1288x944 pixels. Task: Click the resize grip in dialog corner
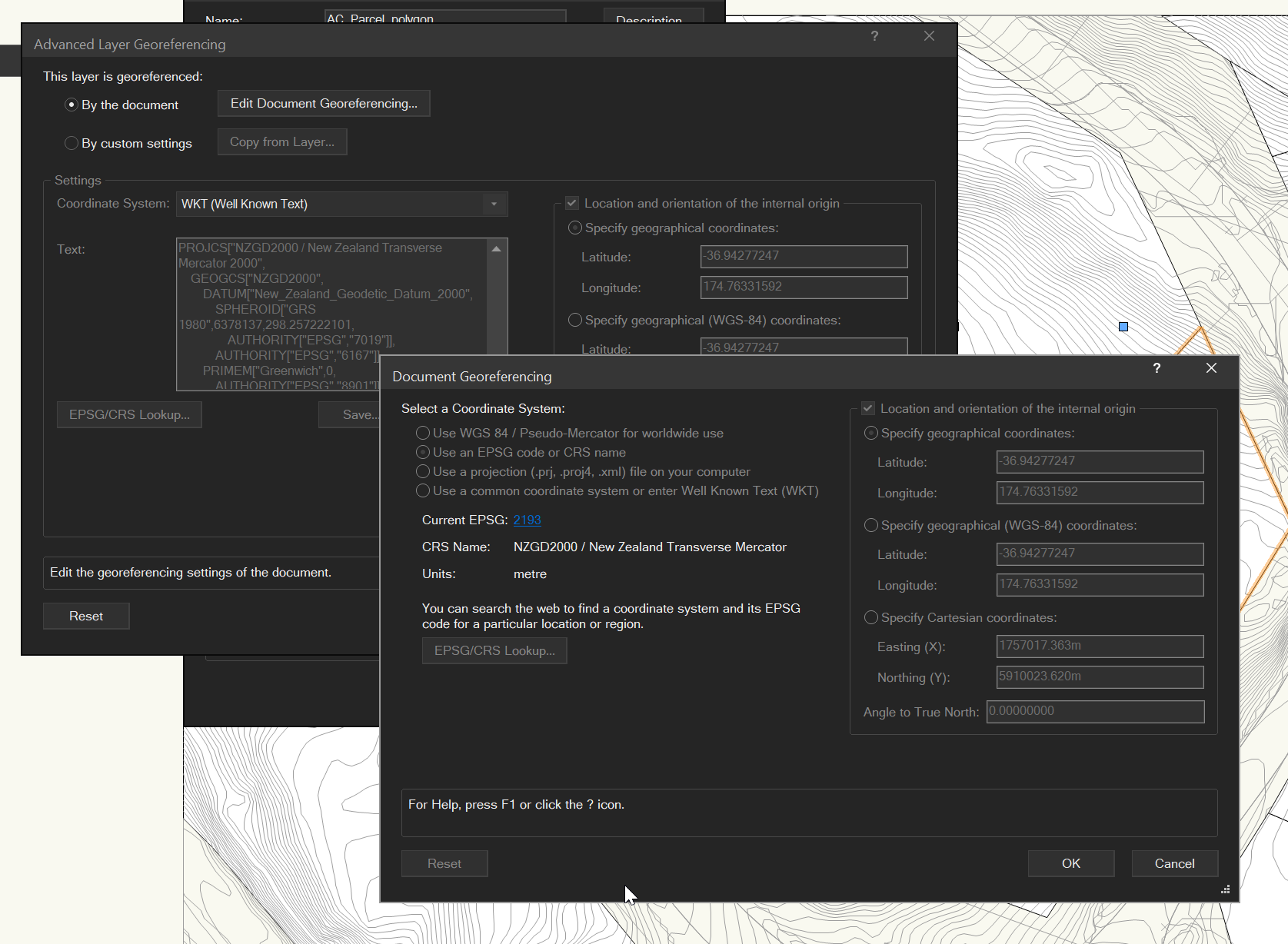point(1225,889)
